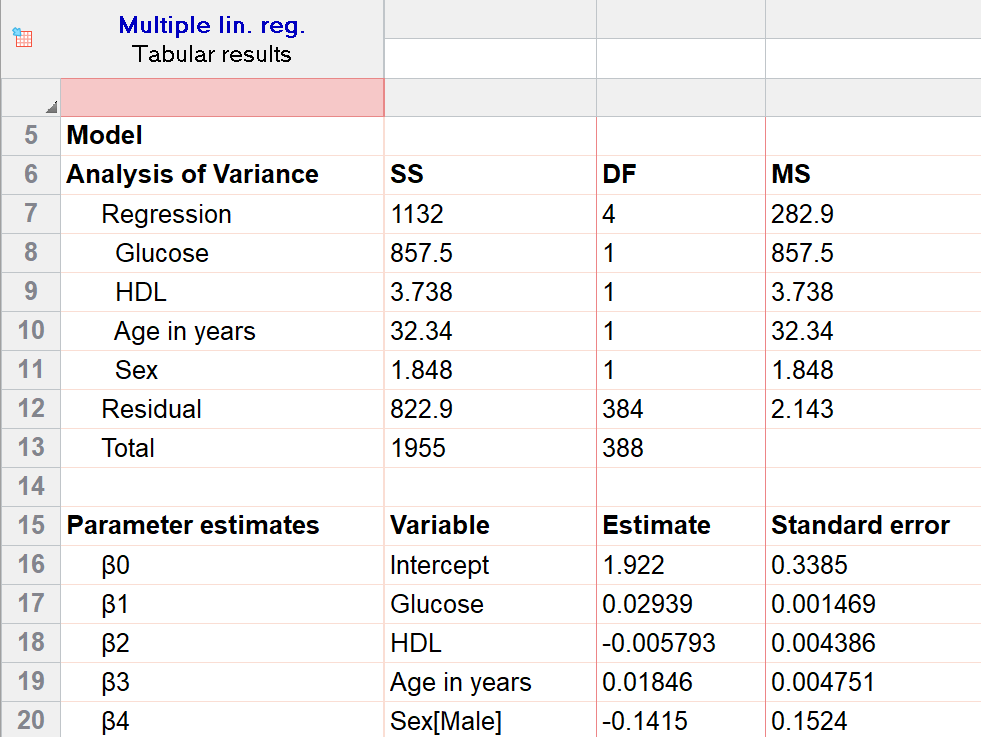981x737 pixels.
Task: Click the 'Estimate' heading cell
Action: click(656, 525)
